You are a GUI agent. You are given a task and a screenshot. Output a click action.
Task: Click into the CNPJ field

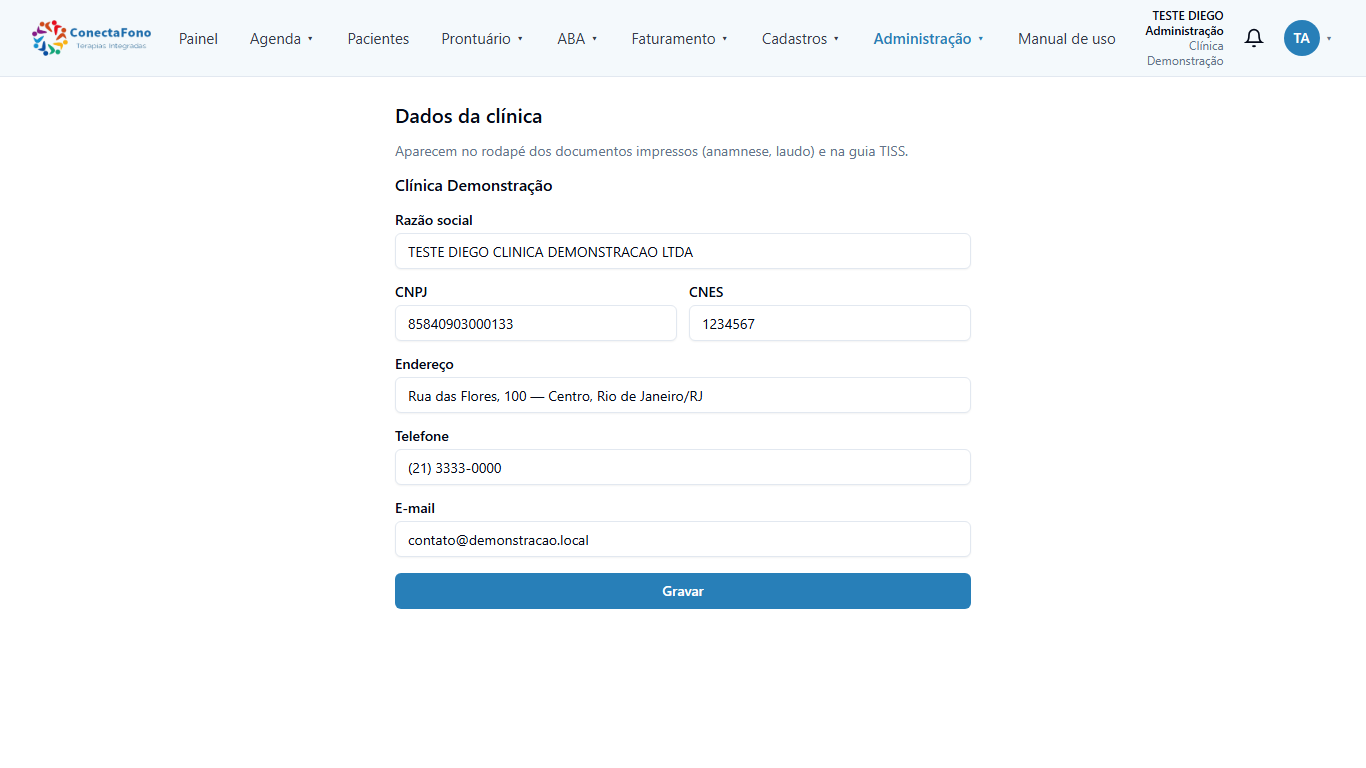[x=536, y=323]
